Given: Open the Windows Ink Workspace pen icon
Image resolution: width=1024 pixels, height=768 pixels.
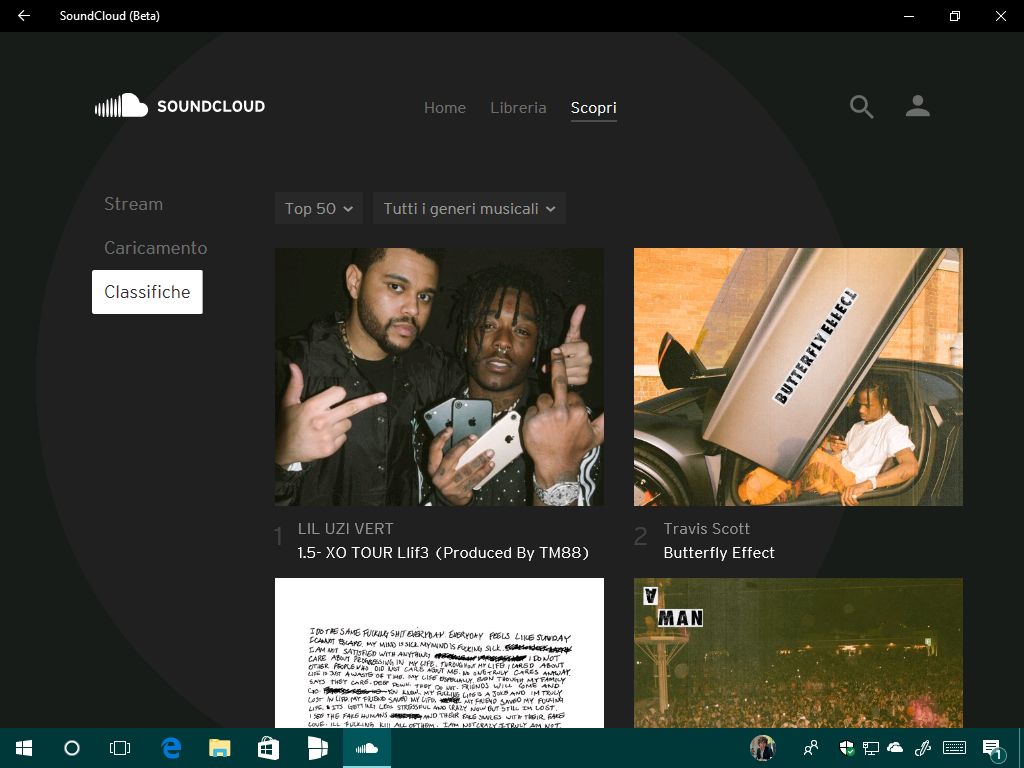Looking at the screenshot, I should pos(923,748).
